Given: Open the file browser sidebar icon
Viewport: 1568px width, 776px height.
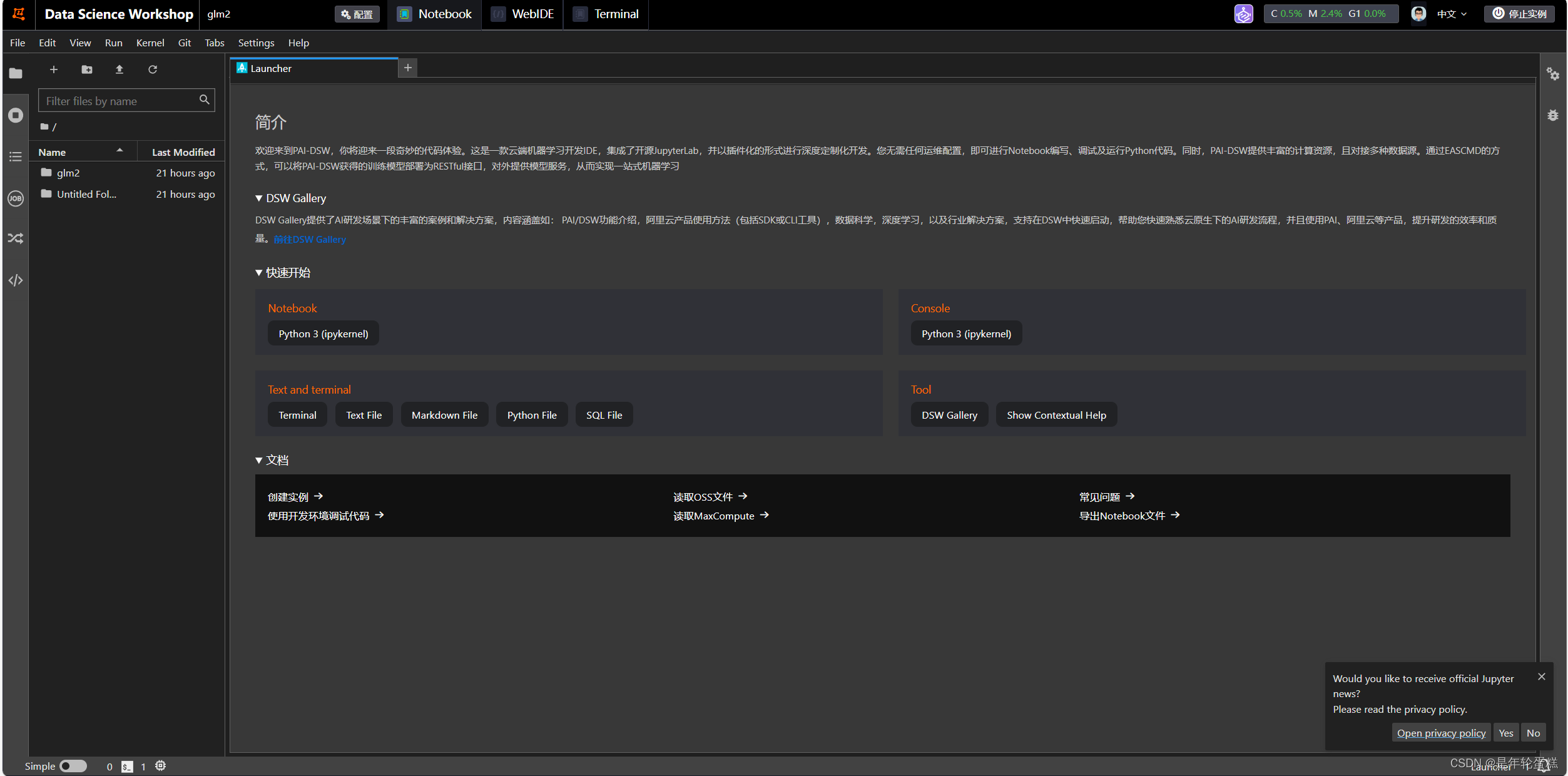Looking at the screenshot, I should pos(16,73).
